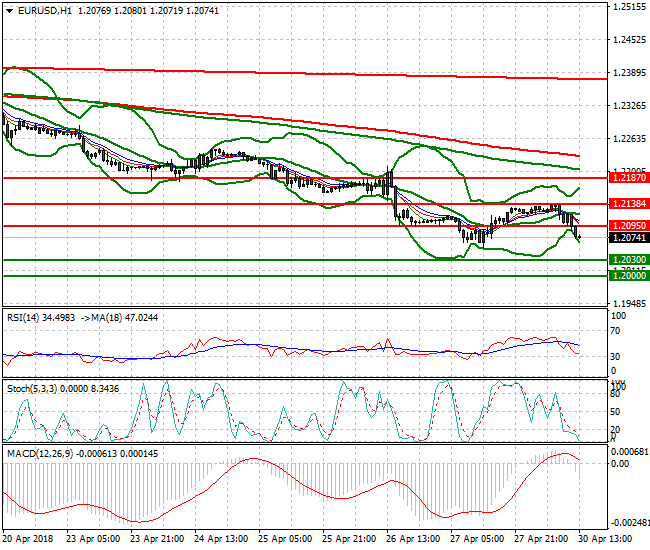Click the 30 Apr 13:00 time label
The width and height of the screenshot is (650, 550).
pos(605,539)
